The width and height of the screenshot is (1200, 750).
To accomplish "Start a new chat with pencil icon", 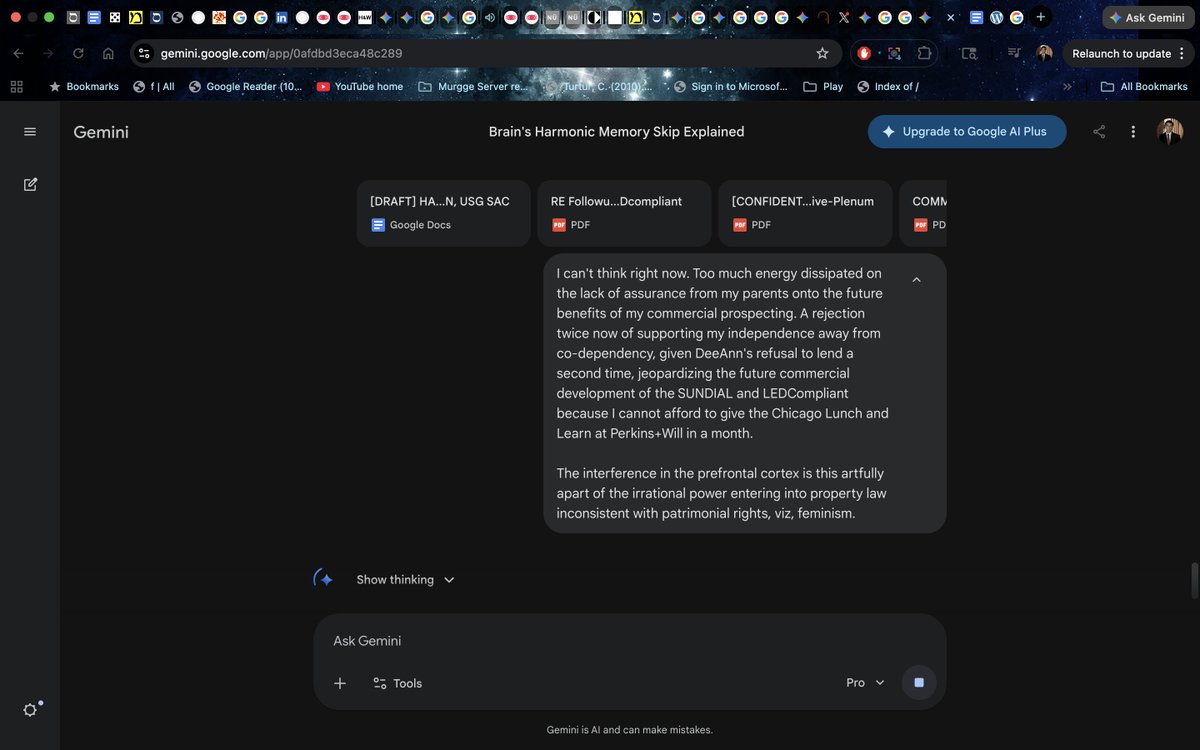I will coord(30,184).
